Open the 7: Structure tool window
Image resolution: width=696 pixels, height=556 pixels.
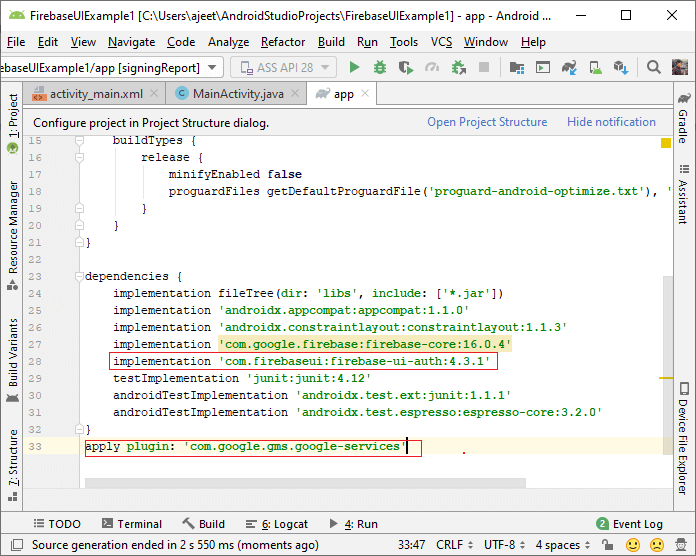click(x=13, y=464)
